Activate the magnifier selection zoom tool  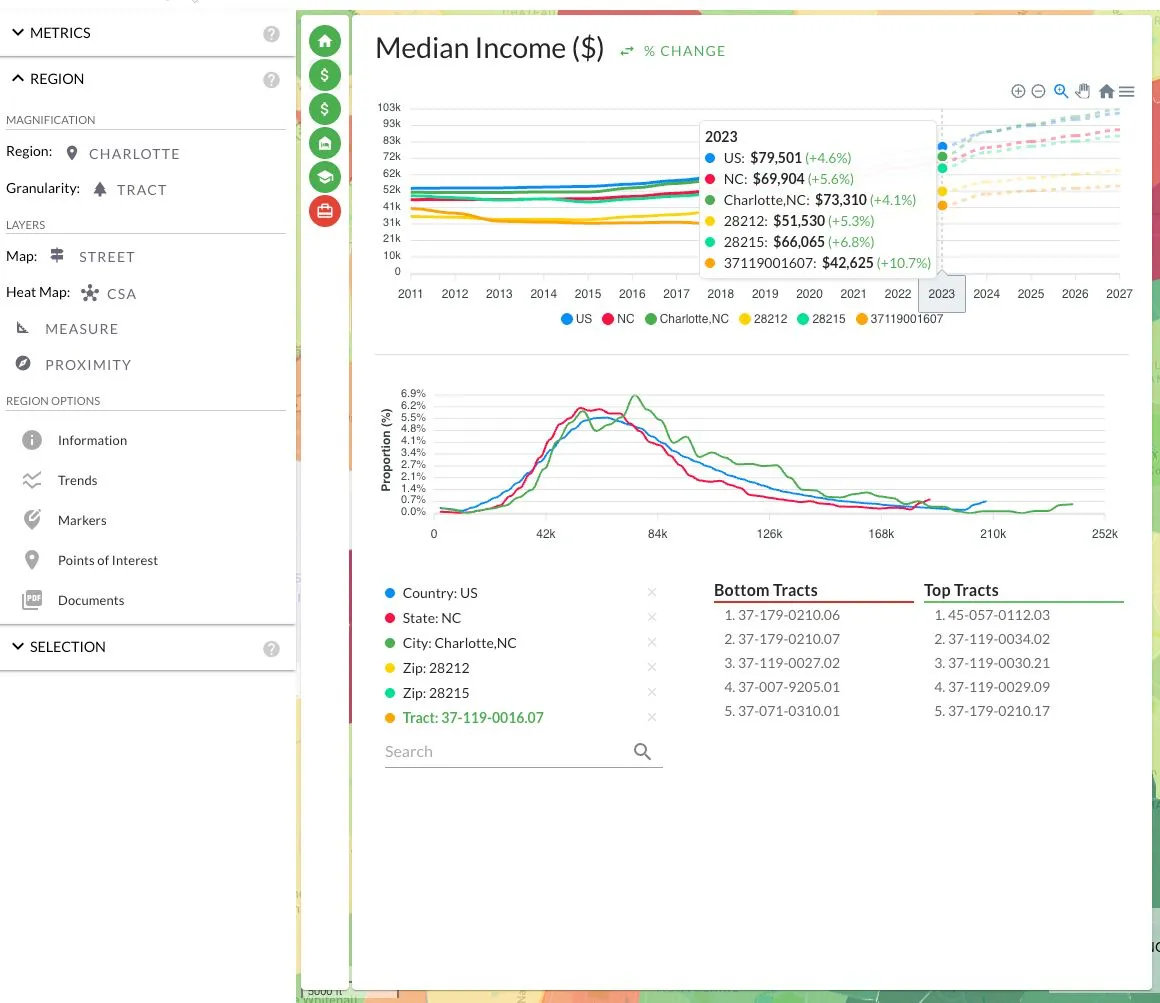click(x=1061, y=91)
